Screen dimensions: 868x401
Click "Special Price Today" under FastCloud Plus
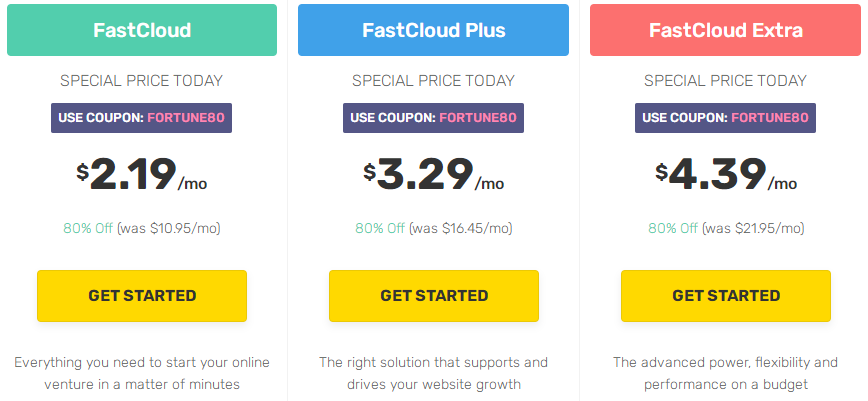click(x=433, y=81)
